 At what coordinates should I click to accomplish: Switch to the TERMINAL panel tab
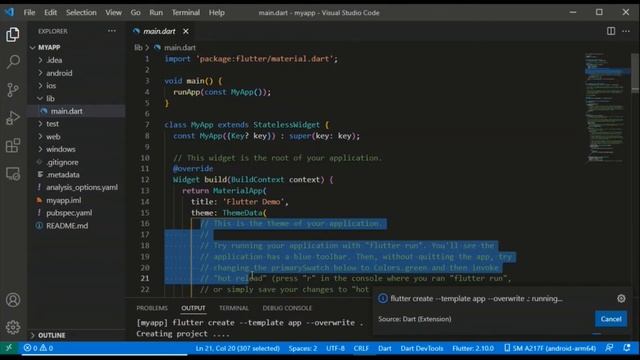234,308
